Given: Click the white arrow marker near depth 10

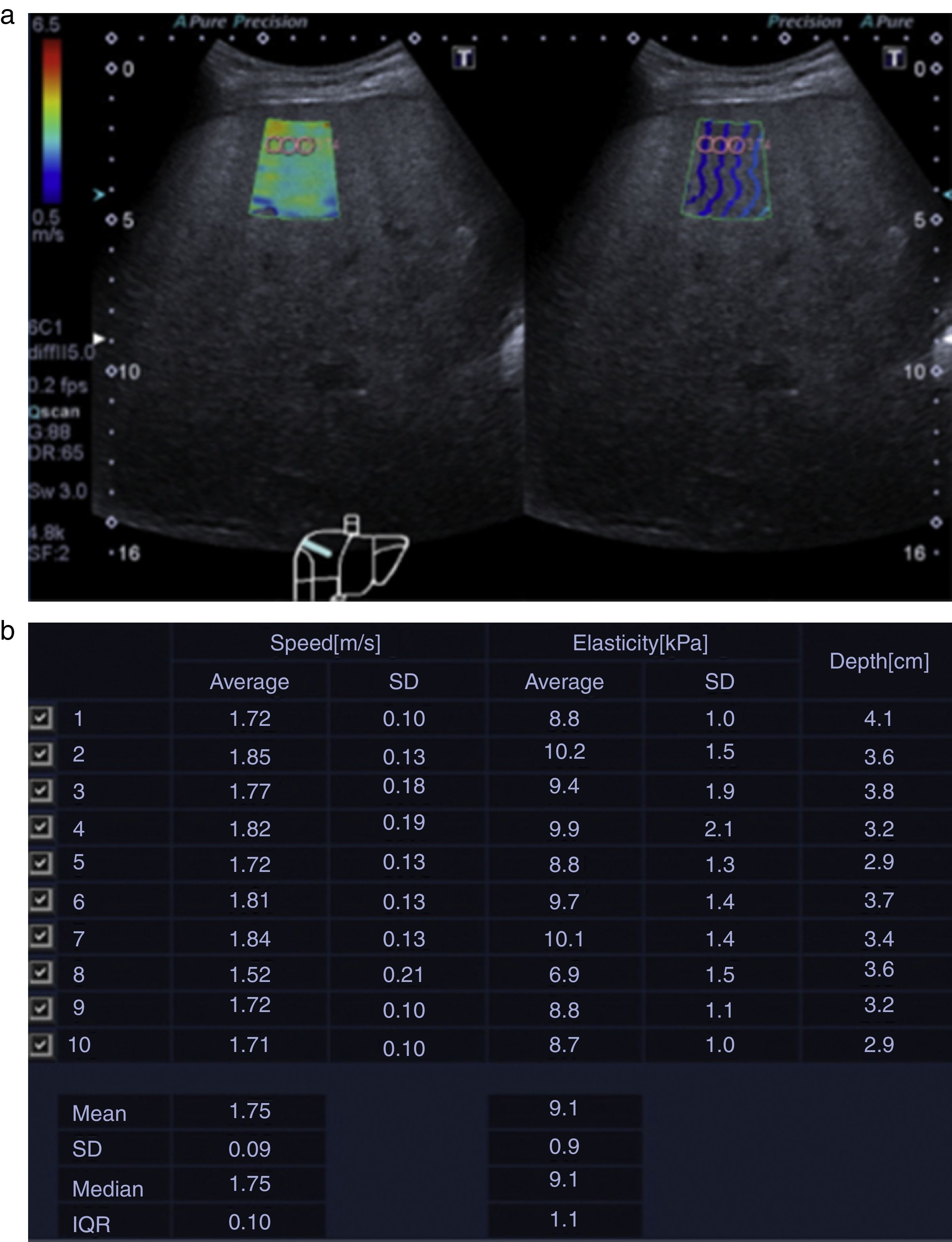Looking at the screenshot, I should pos(99,339).
